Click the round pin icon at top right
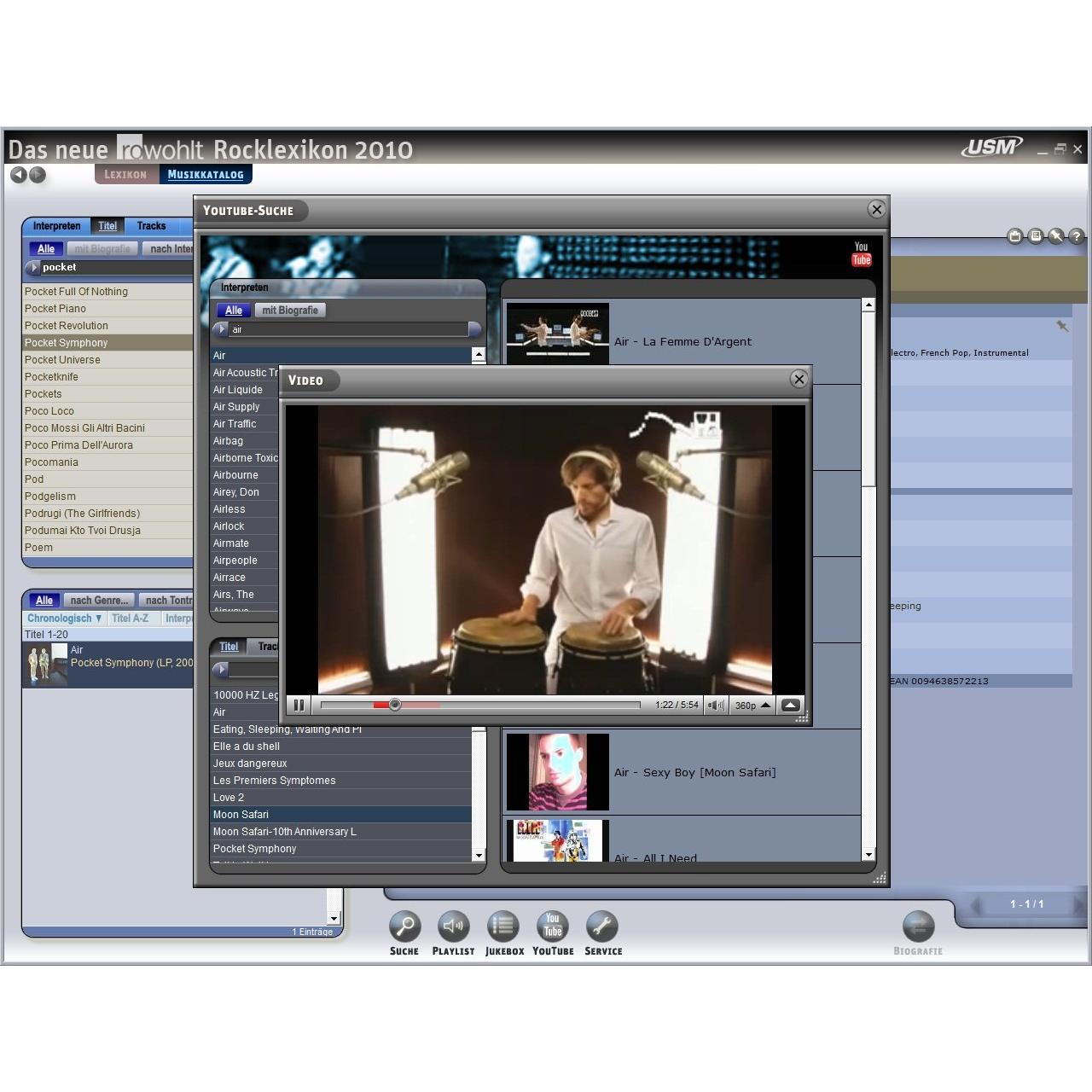This screenshot has height=1092, width=1092. 1056,236
